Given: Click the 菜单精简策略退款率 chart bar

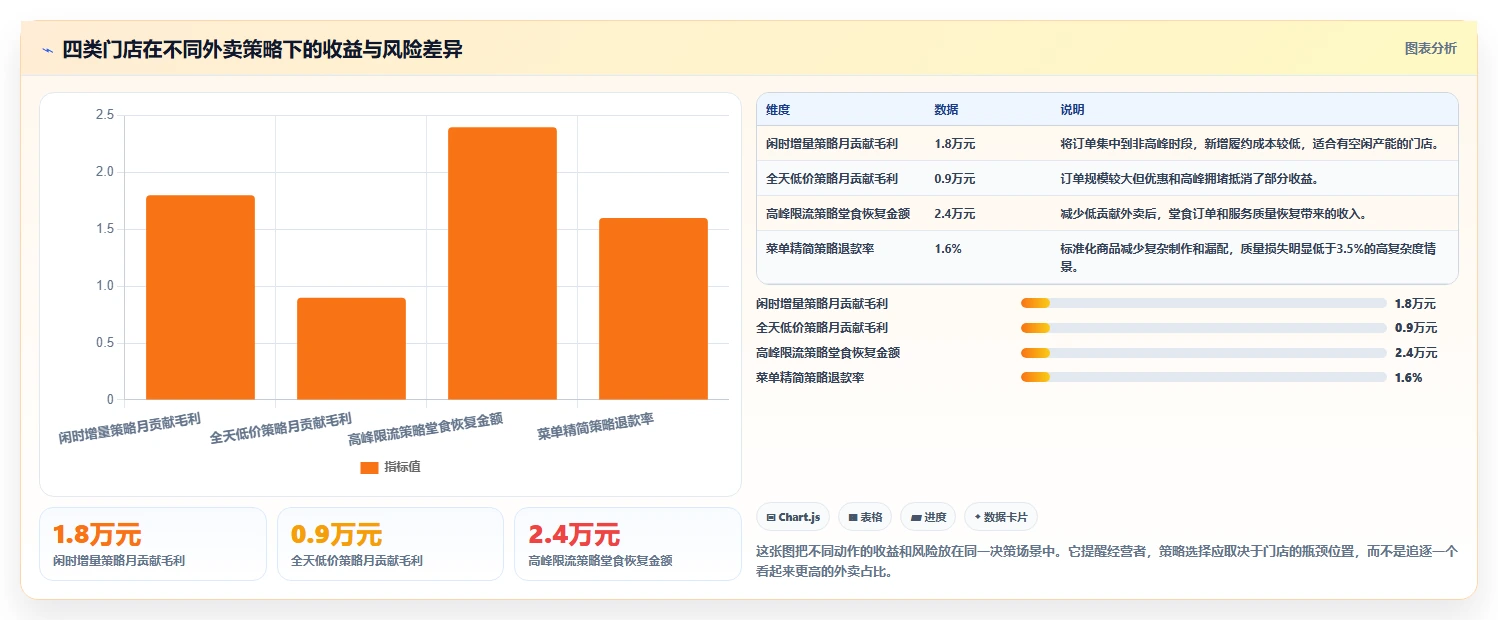Looking at the screenshot, I should 653,309.
